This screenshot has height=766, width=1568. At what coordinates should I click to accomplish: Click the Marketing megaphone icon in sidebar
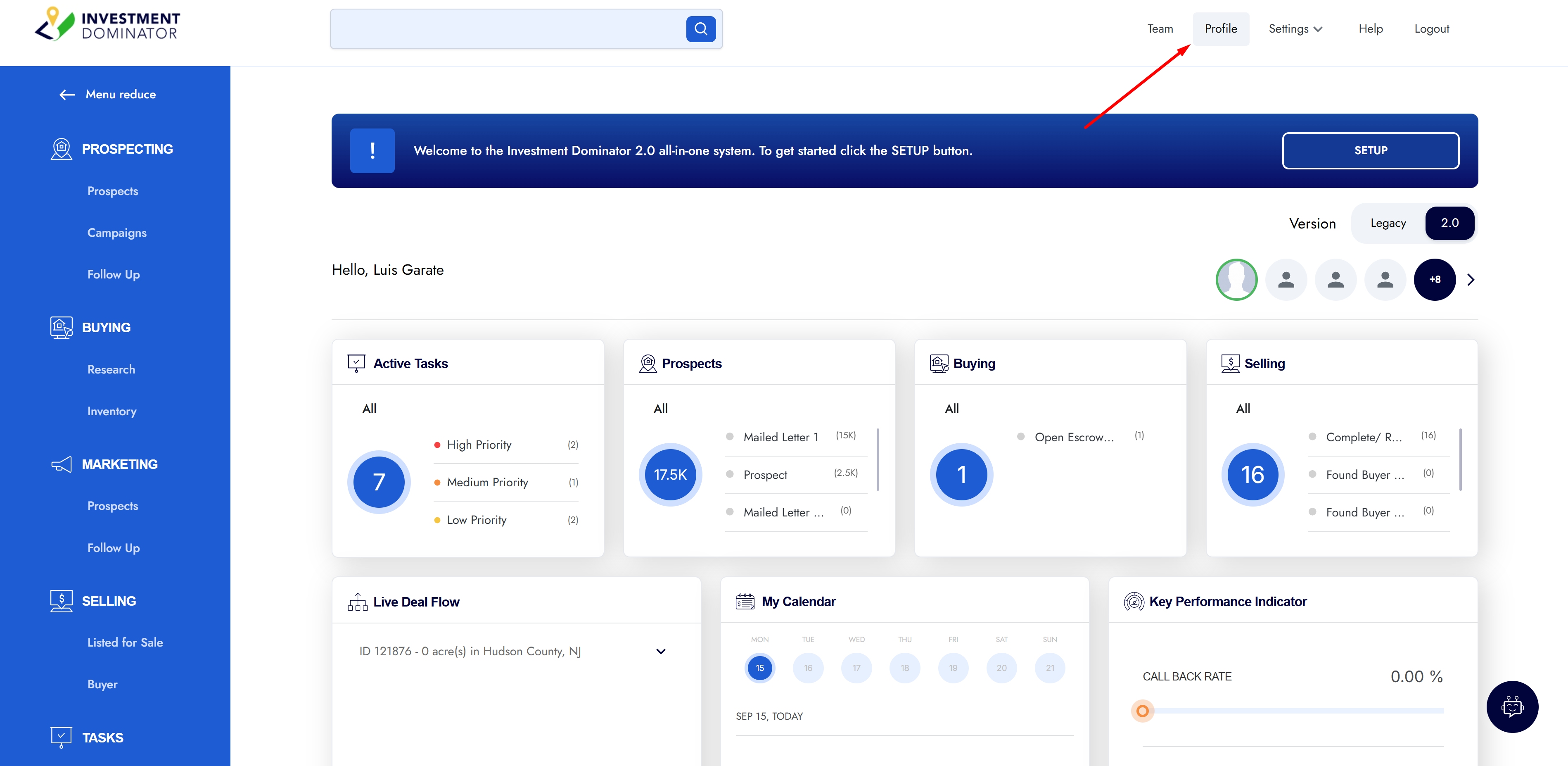coord(61,464)
